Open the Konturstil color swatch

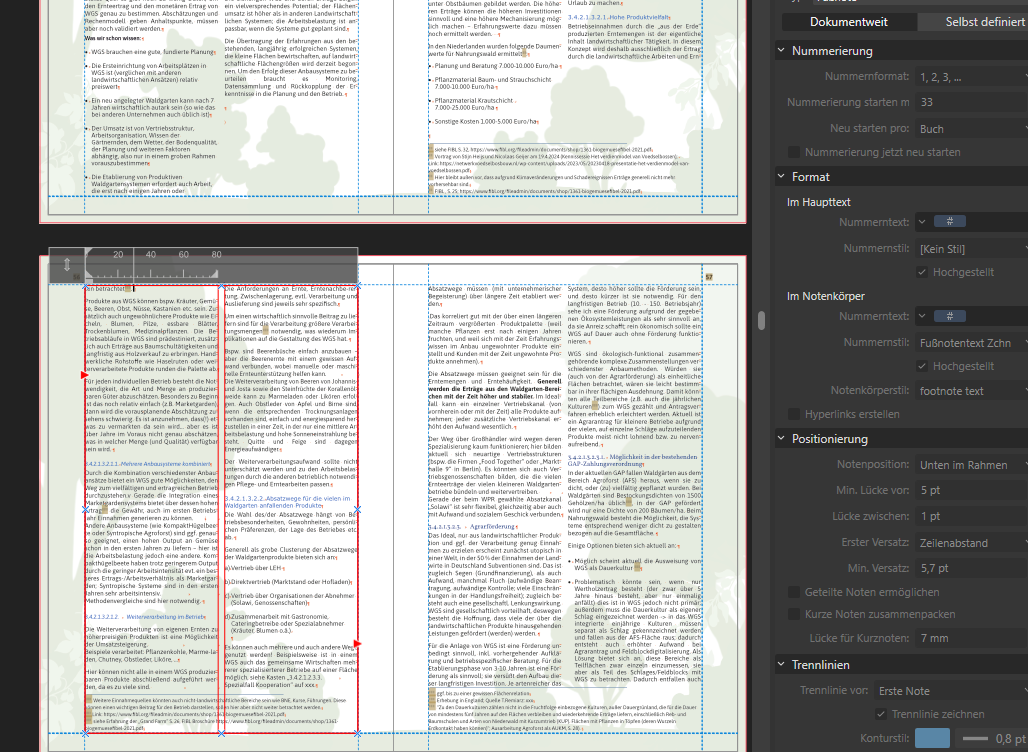tap(932, 738)
